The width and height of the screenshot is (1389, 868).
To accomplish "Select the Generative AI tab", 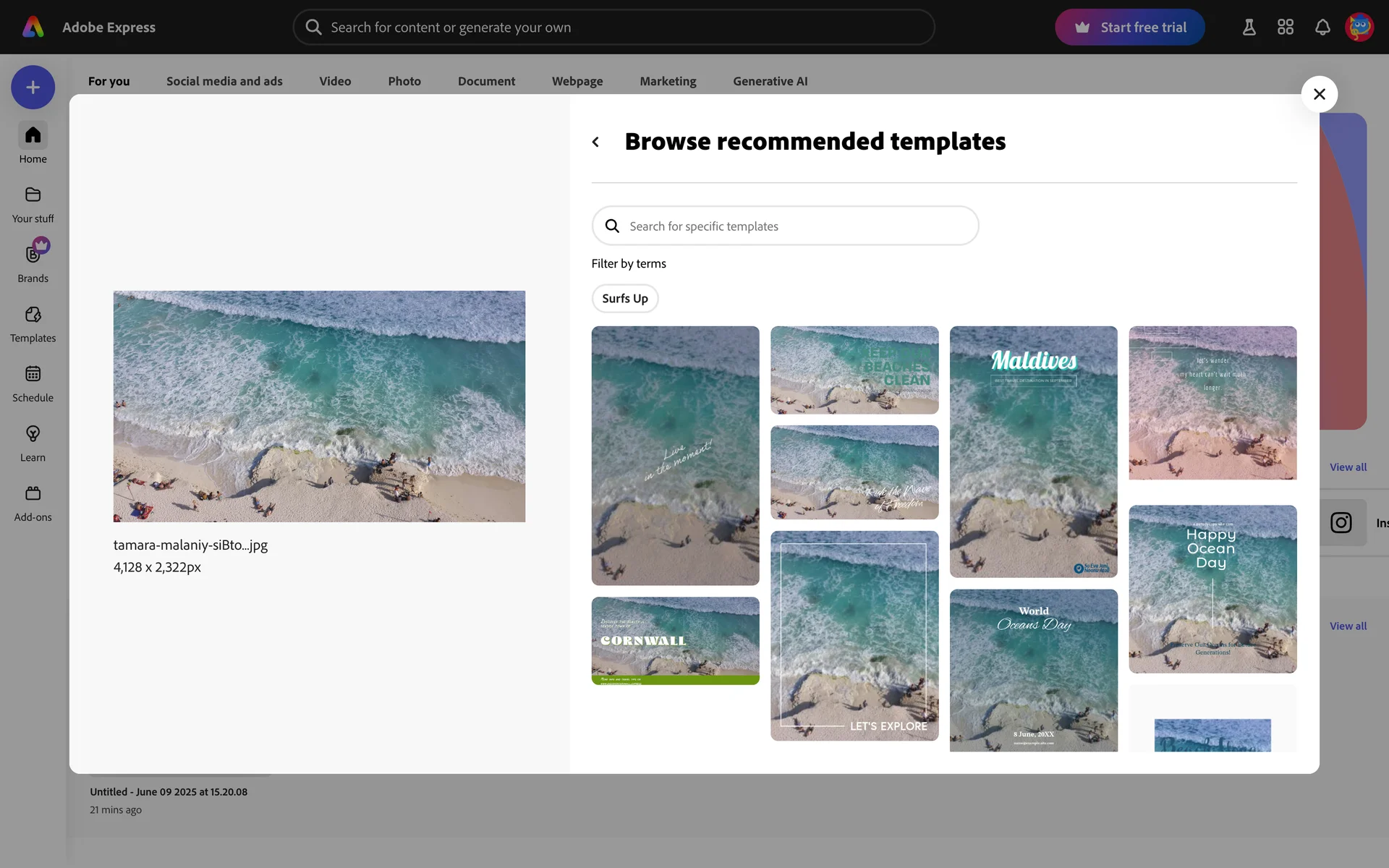I will pyautogui.click(x=770, y=81).
